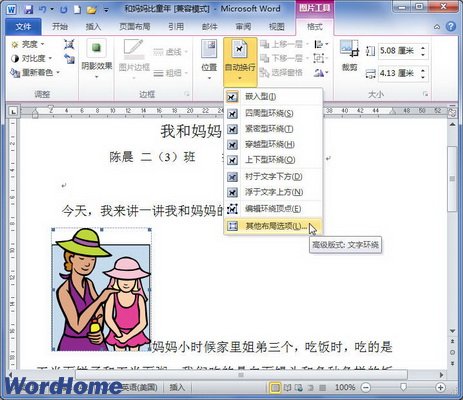Open the 位置 position dropdown
This screenshot has height=400, width=463.
209,60
